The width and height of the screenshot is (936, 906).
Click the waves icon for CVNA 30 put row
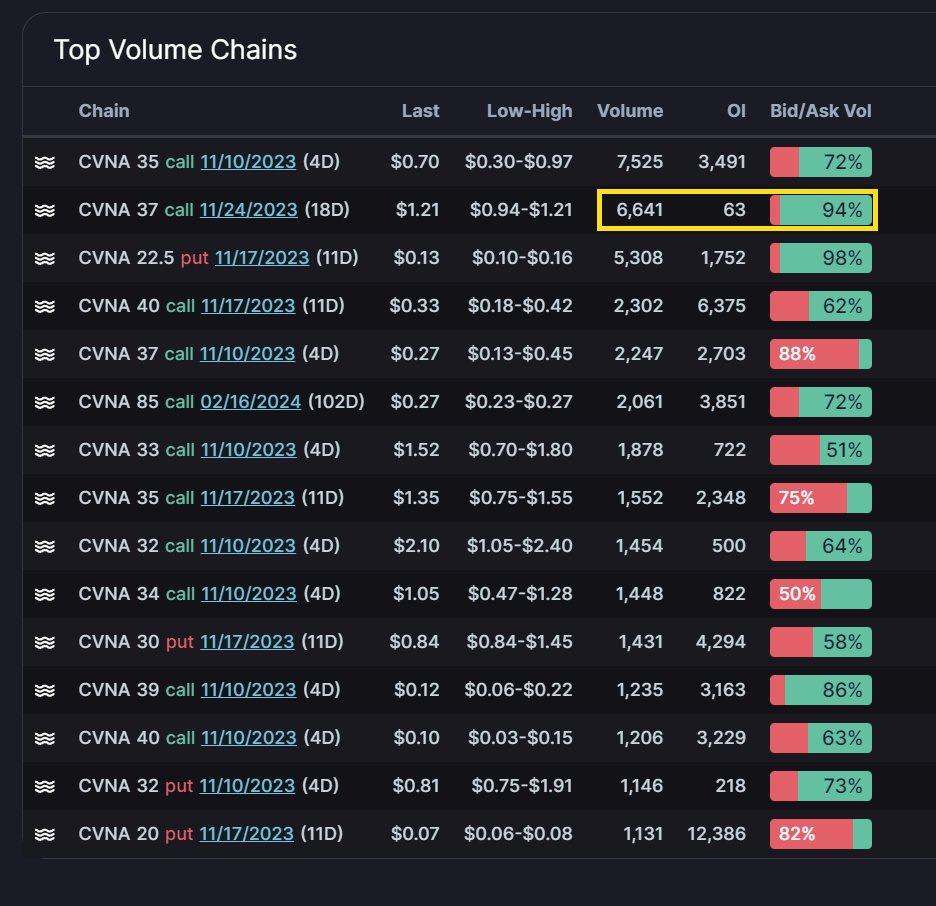click(x=45, y=642)
